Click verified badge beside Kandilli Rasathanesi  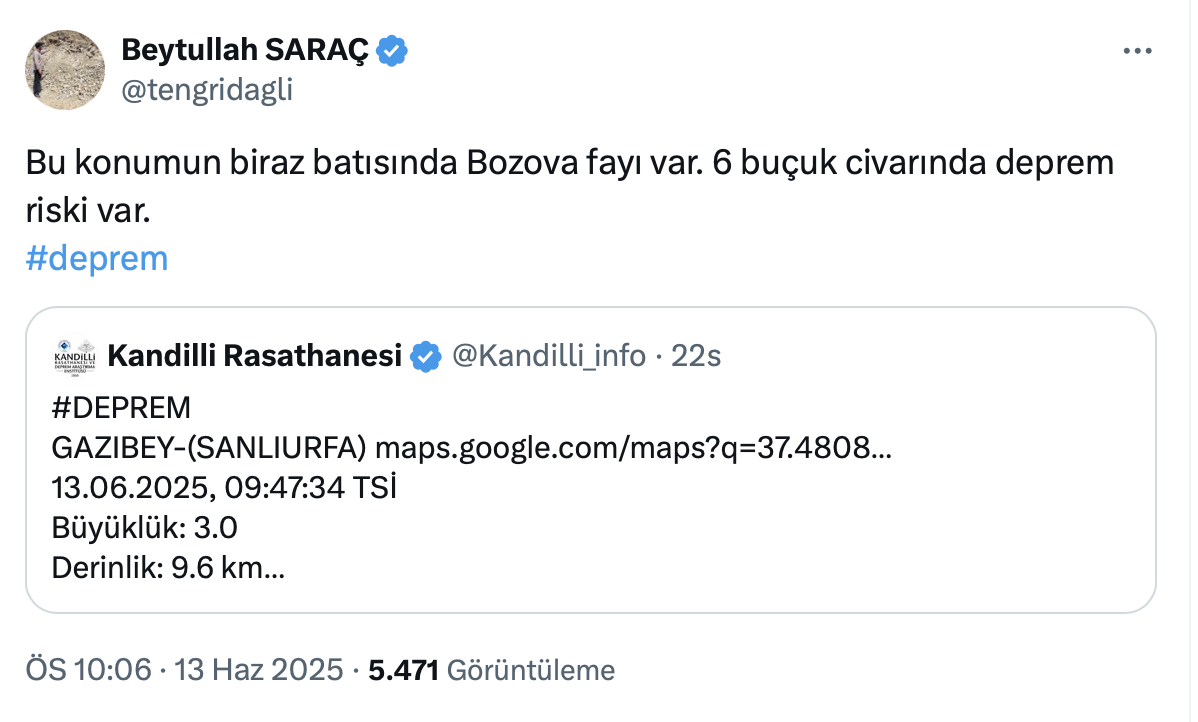427,356
